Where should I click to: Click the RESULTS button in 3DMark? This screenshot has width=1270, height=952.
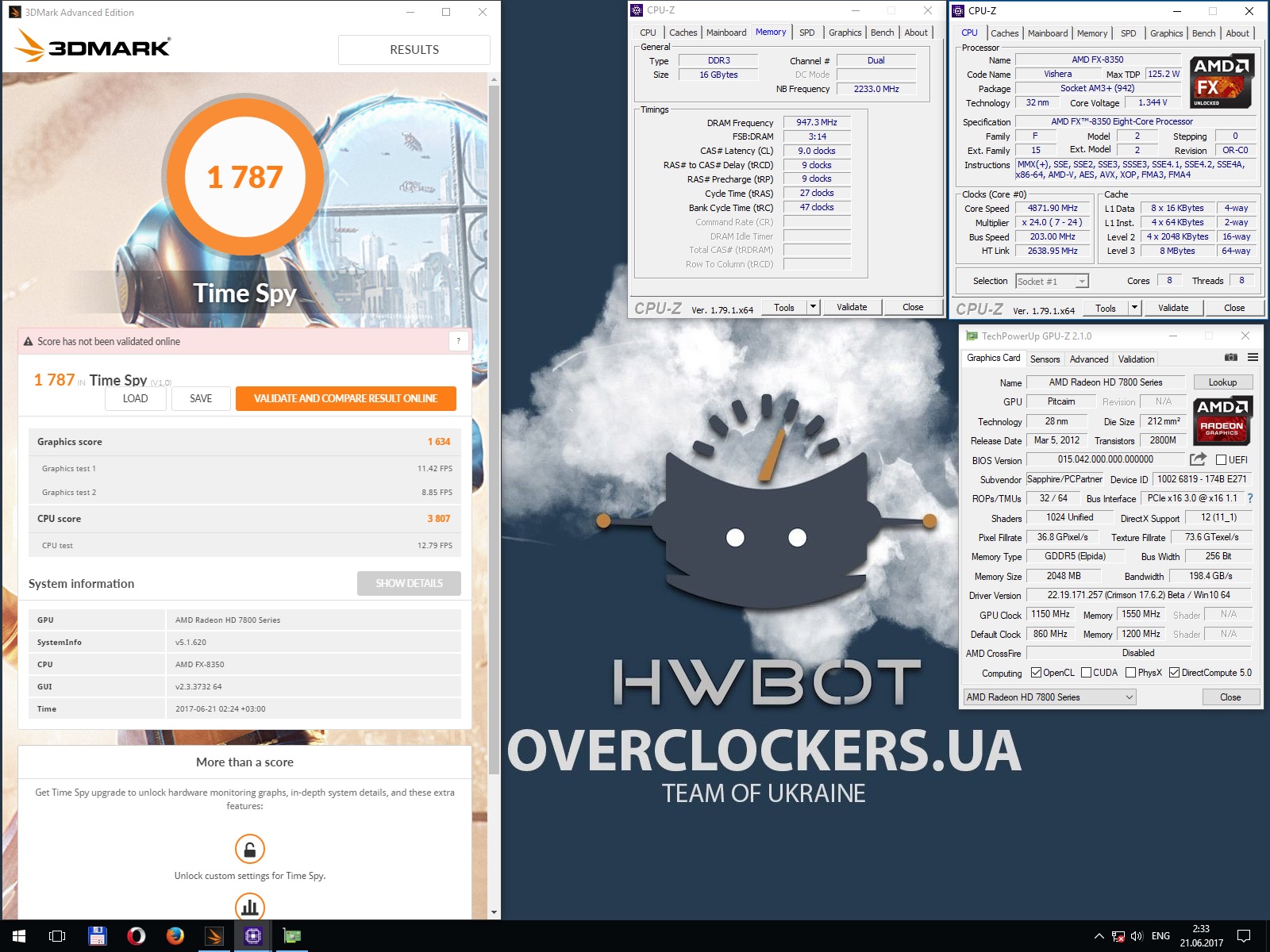(x=414, y=49)
